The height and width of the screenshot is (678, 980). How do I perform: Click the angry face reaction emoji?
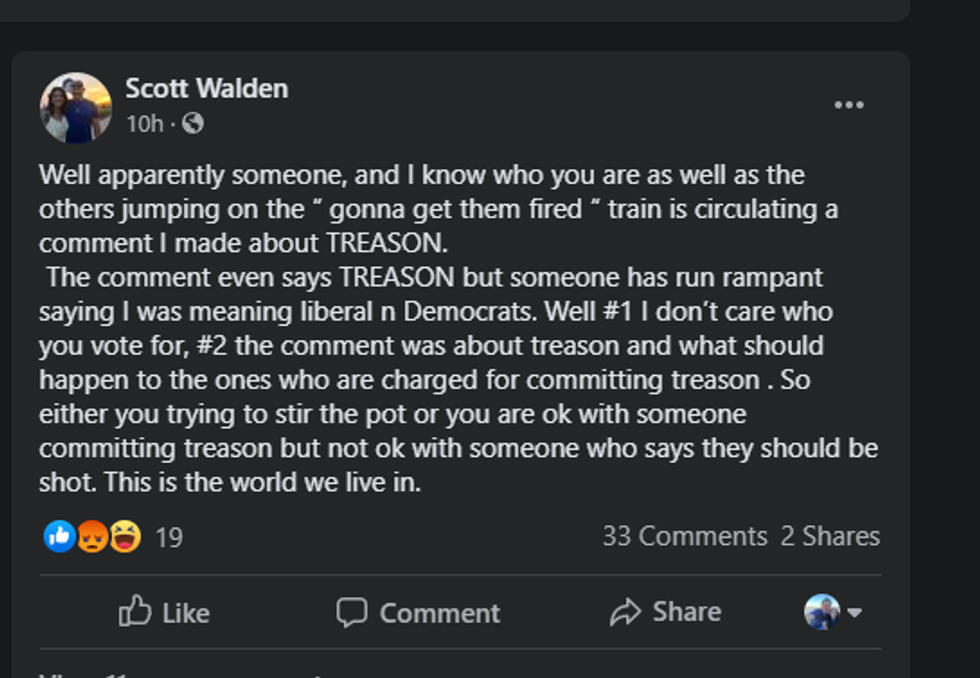pos(92,537)
